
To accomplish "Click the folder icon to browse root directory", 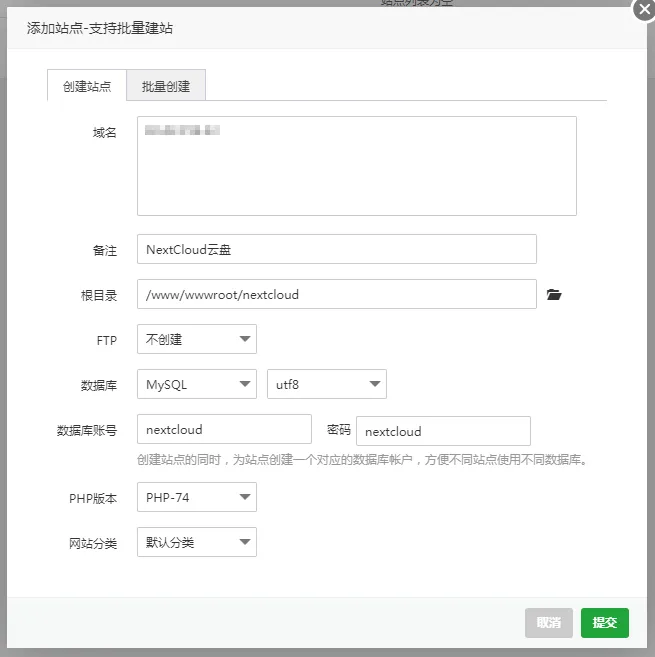I will (x=554, y=295).
